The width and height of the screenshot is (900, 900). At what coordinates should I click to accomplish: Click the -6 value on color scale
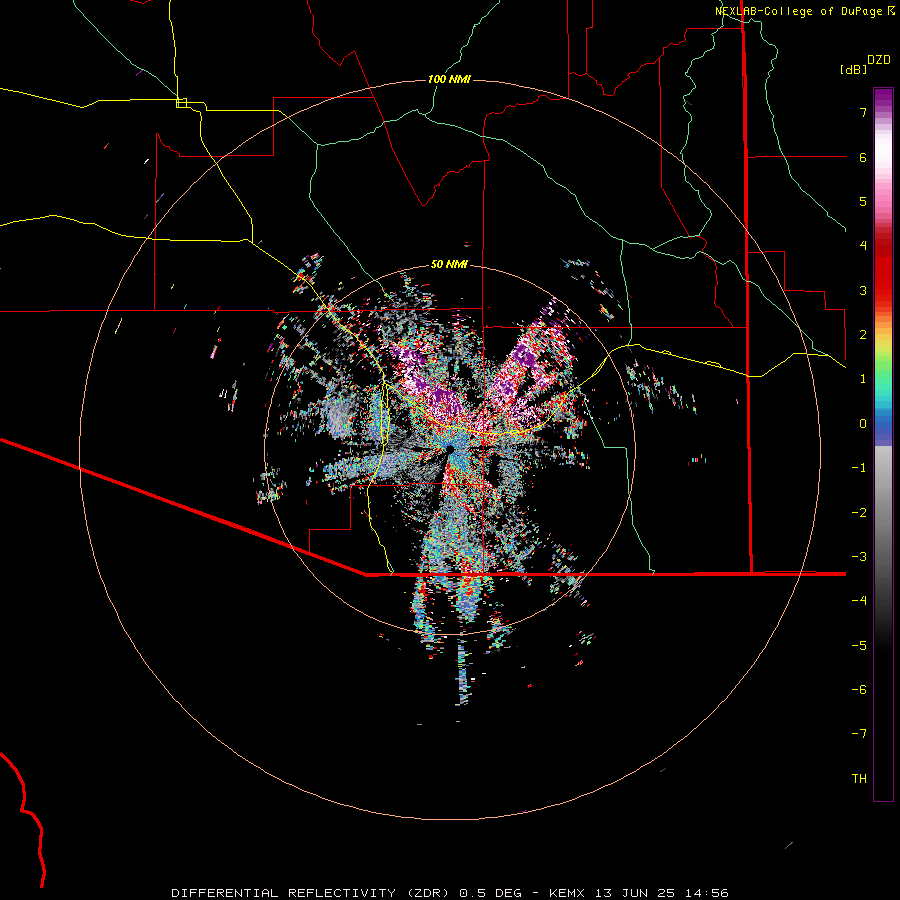[859, 690]
